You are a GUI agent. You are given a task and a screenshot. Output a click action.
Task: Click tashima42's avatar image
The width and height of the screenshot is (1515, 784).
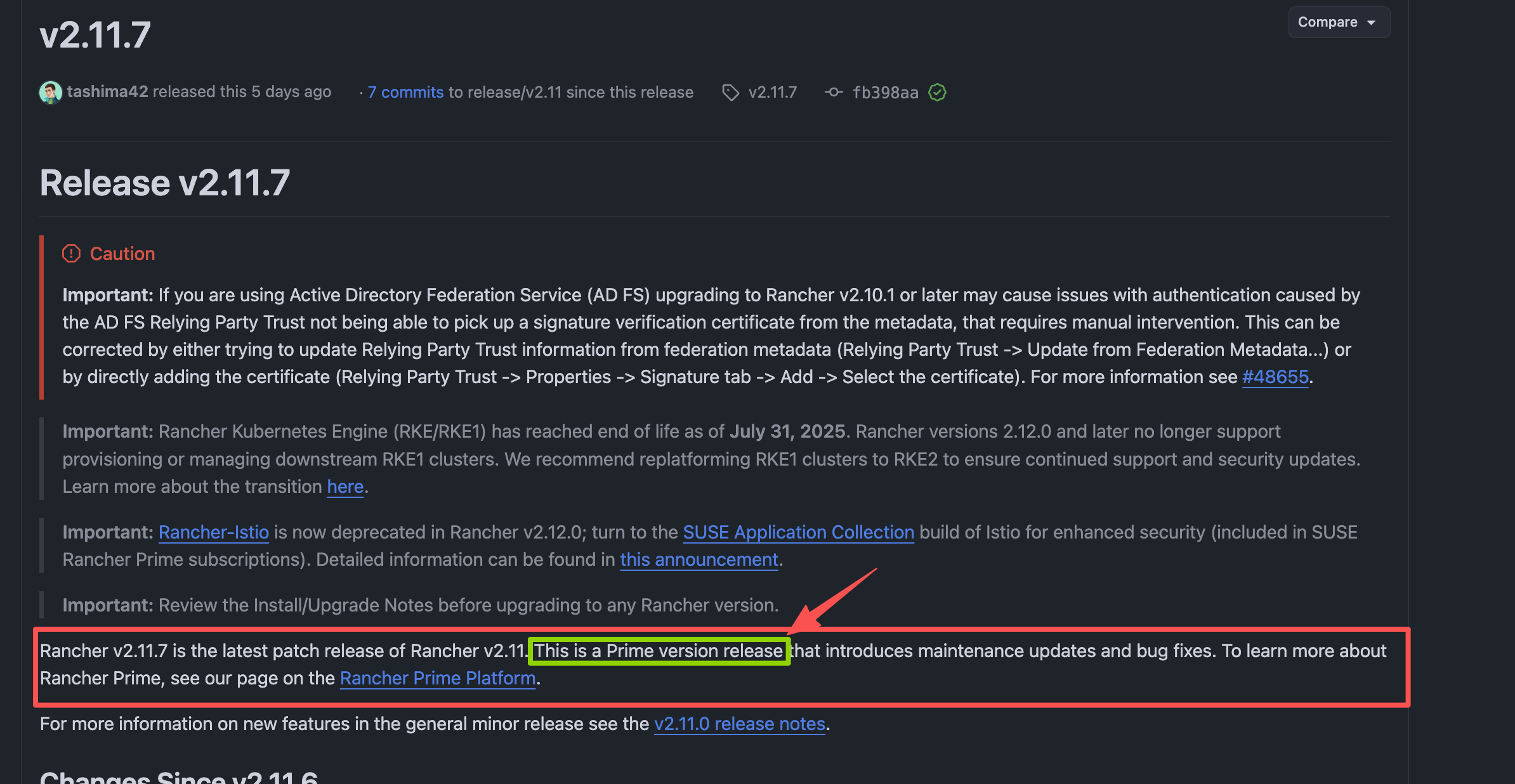tap(51, 93)
